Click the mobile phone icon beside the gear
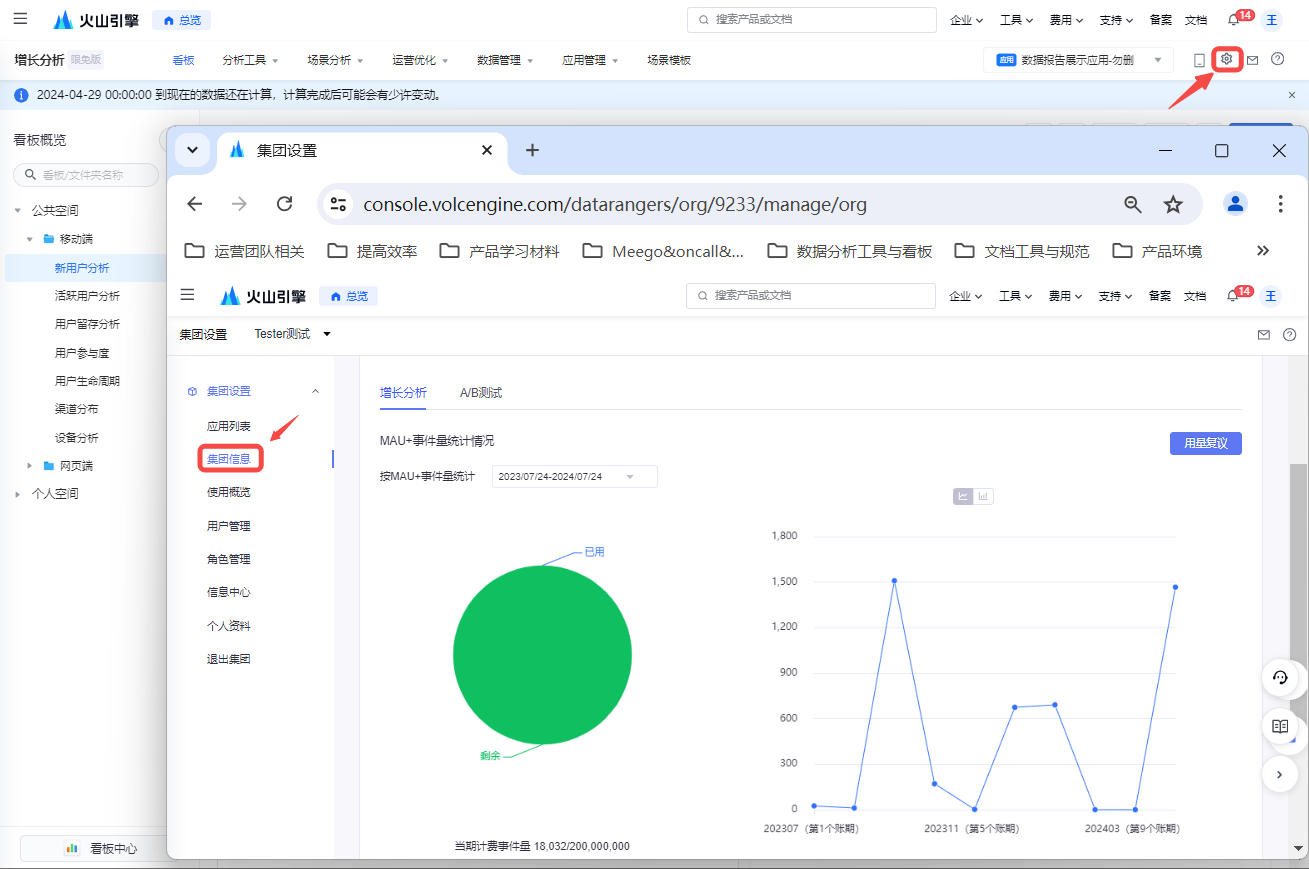This screenshot has width=1309, height=869. (x=1199, y=61)
